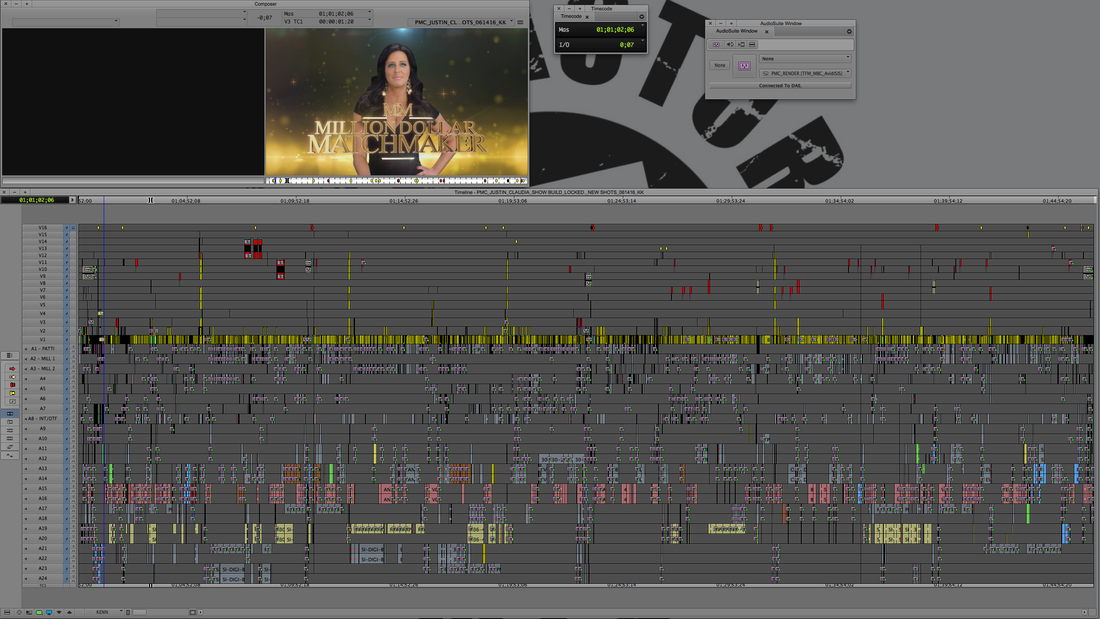
Task: Click AudioSuite speaker preview icon
Action: click(730, 44)
